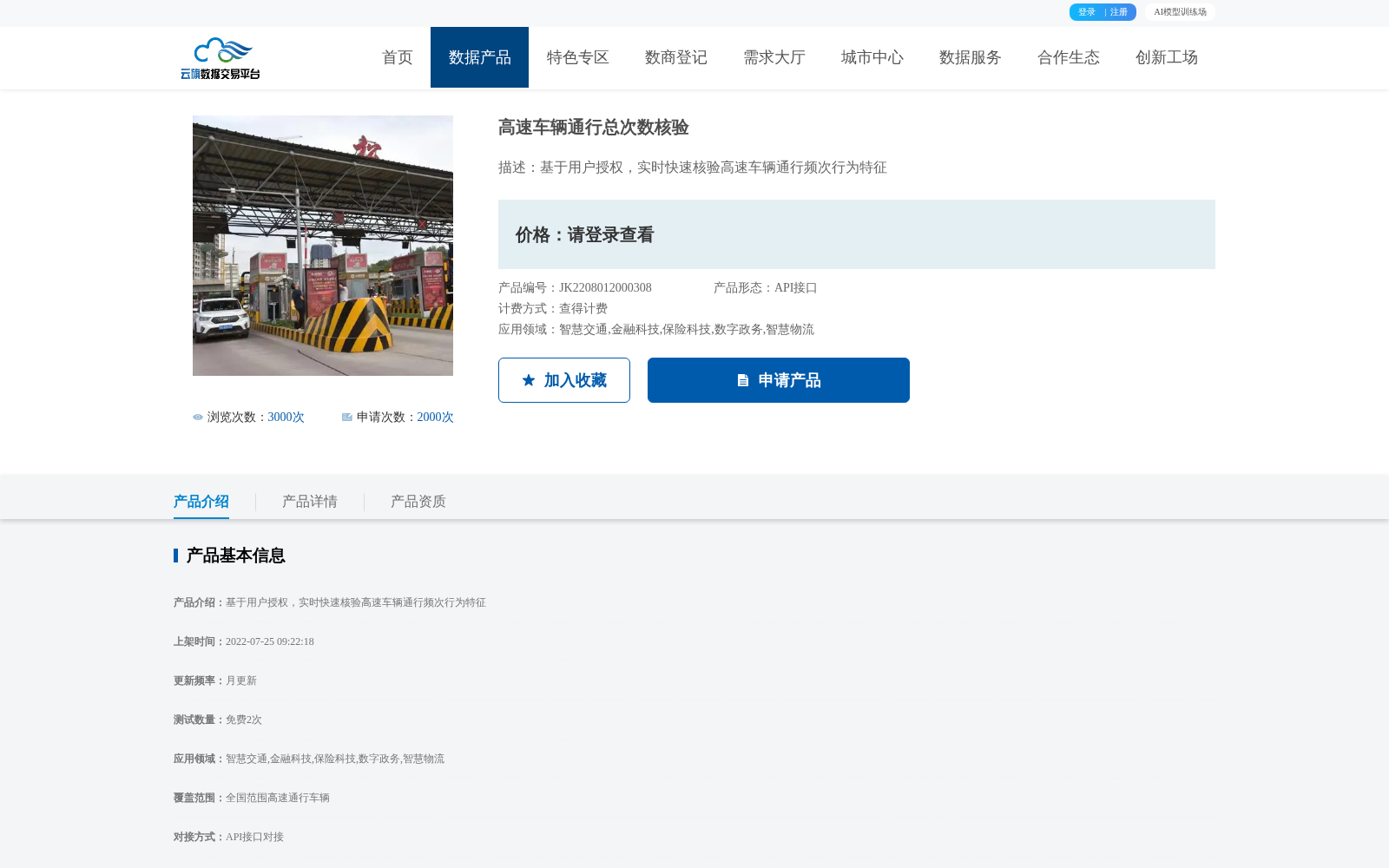Click the listing time 2022-07-25 09:22:18
The height and width of the screenshot is (868, 1389).
(x=270, y=641)
